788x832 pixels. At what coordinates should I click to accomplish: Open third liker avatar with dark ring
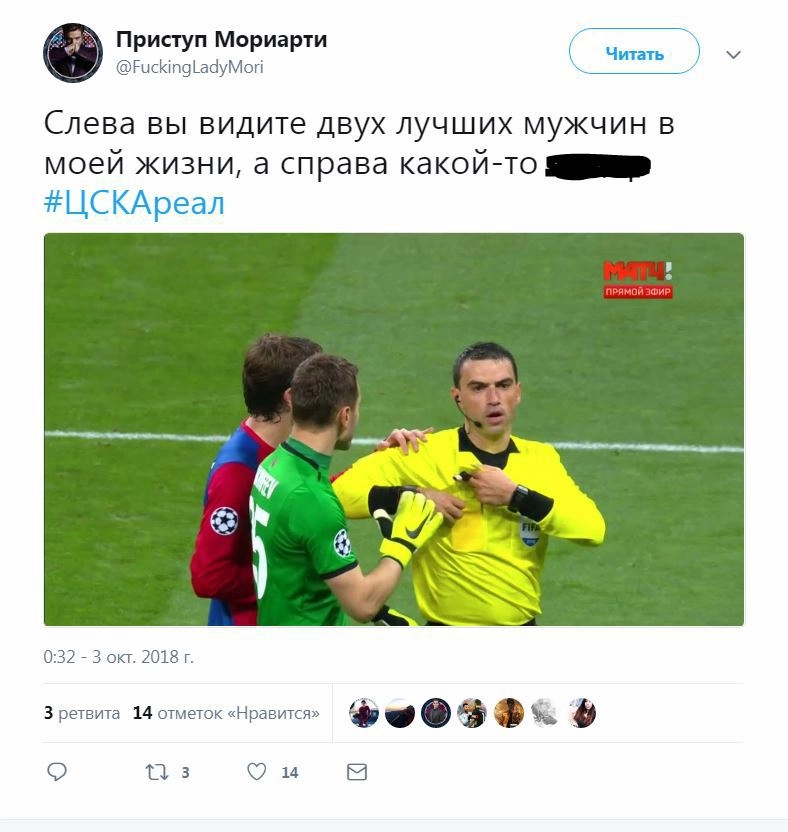[436, 713]
